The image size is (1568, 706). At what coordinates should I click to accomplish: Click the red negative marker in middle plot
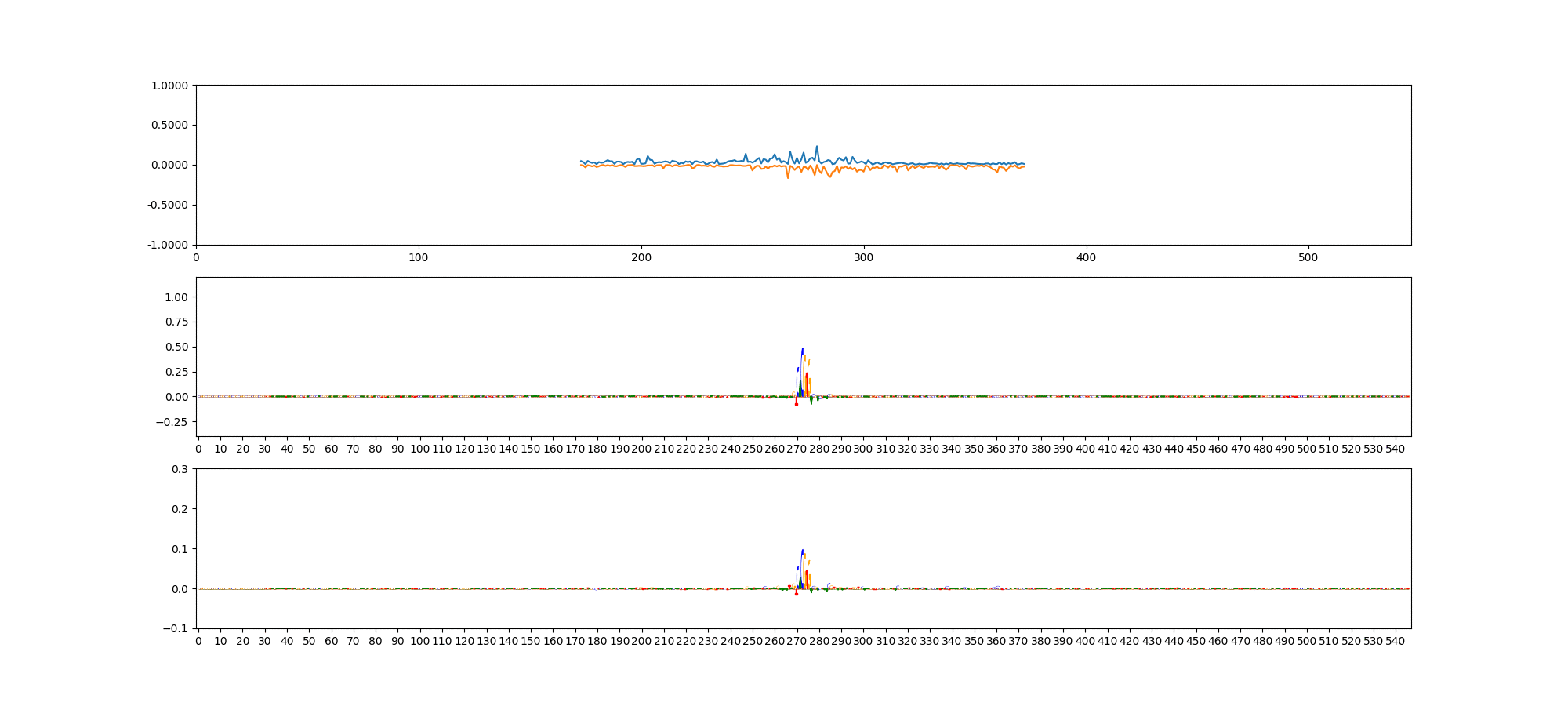point(796,403)
